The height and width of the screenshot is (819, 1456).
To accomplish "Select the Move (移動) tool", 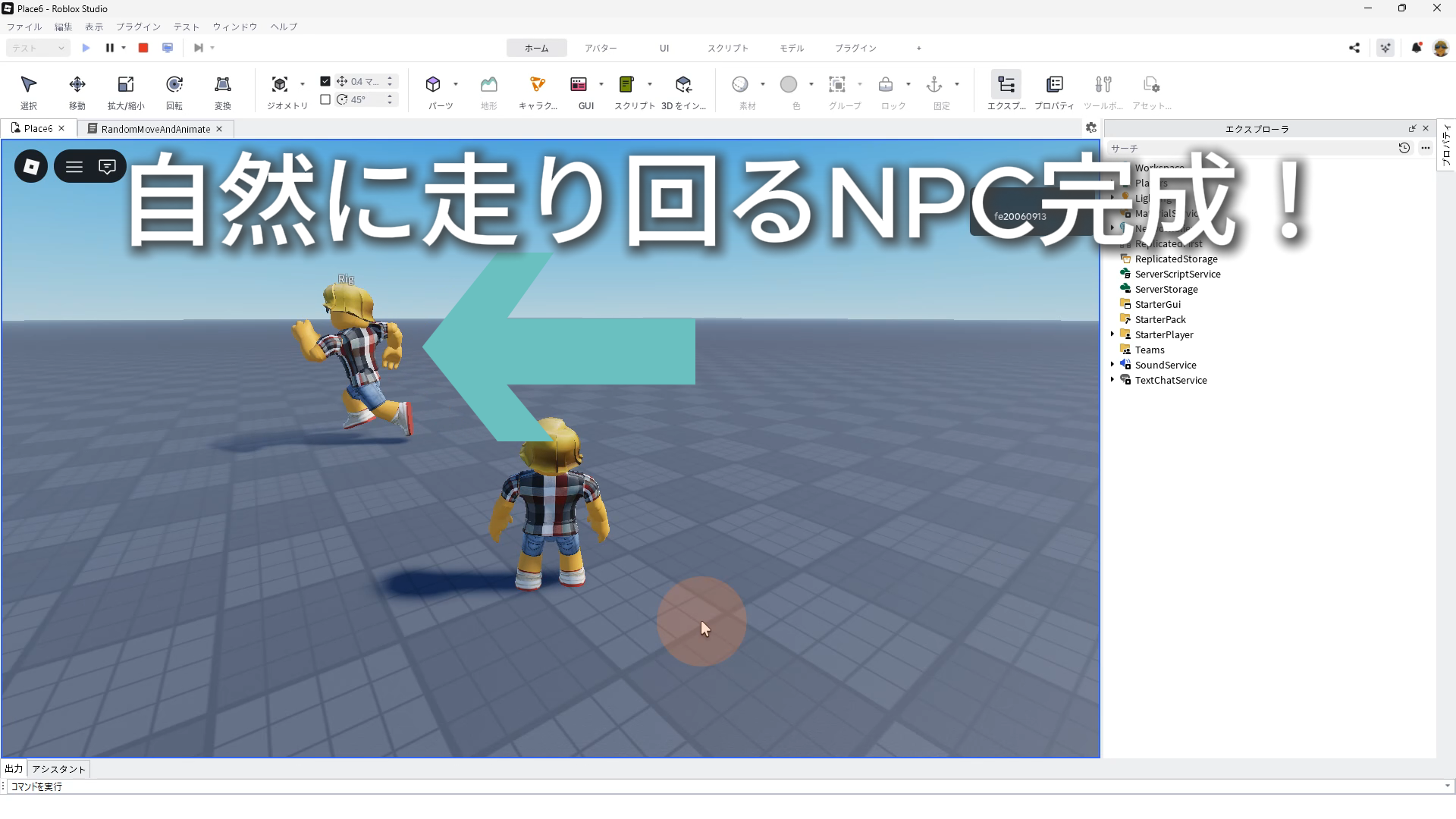I will click(x=77, y=85).
